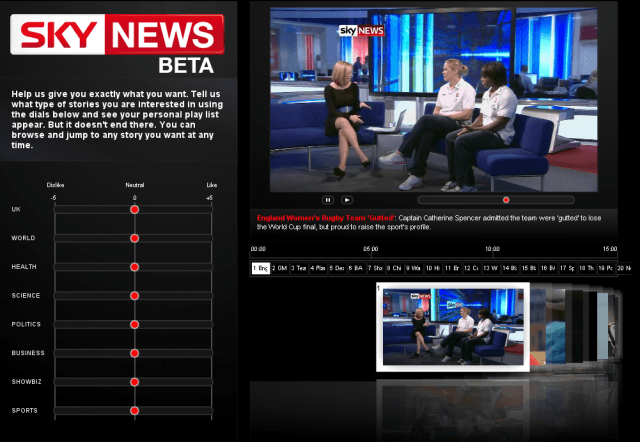Select the Science slider handle
The image size is (640, 442).
[134, 296]
